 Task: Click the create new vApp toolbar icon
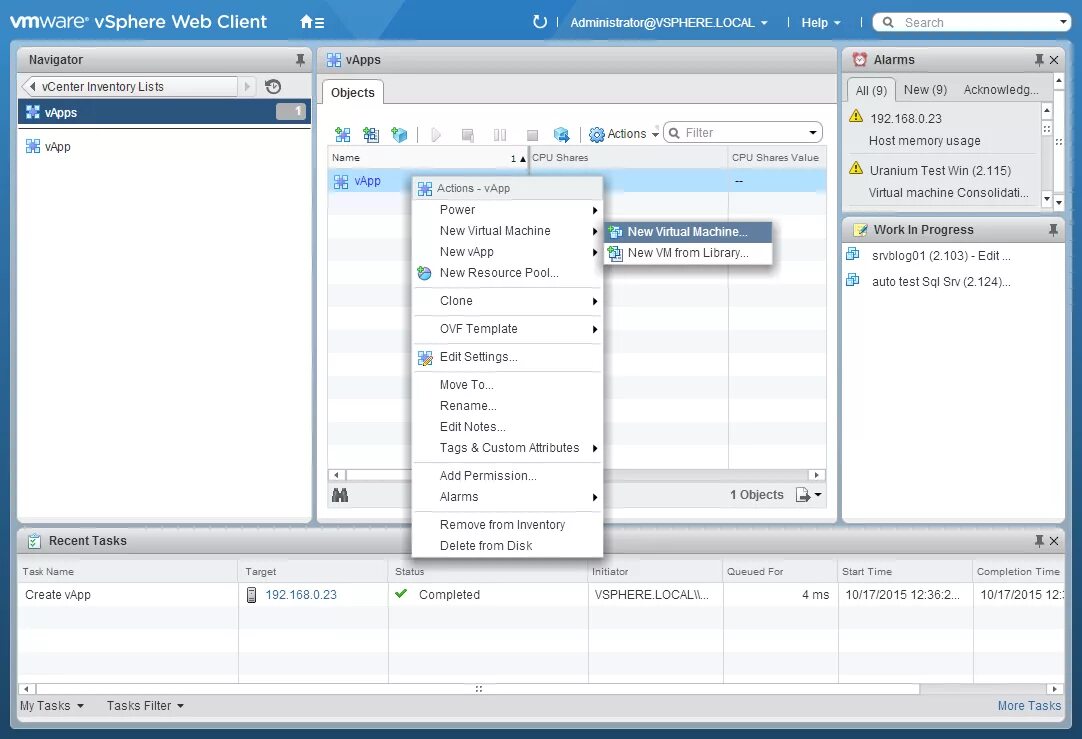tap(342, 134)
